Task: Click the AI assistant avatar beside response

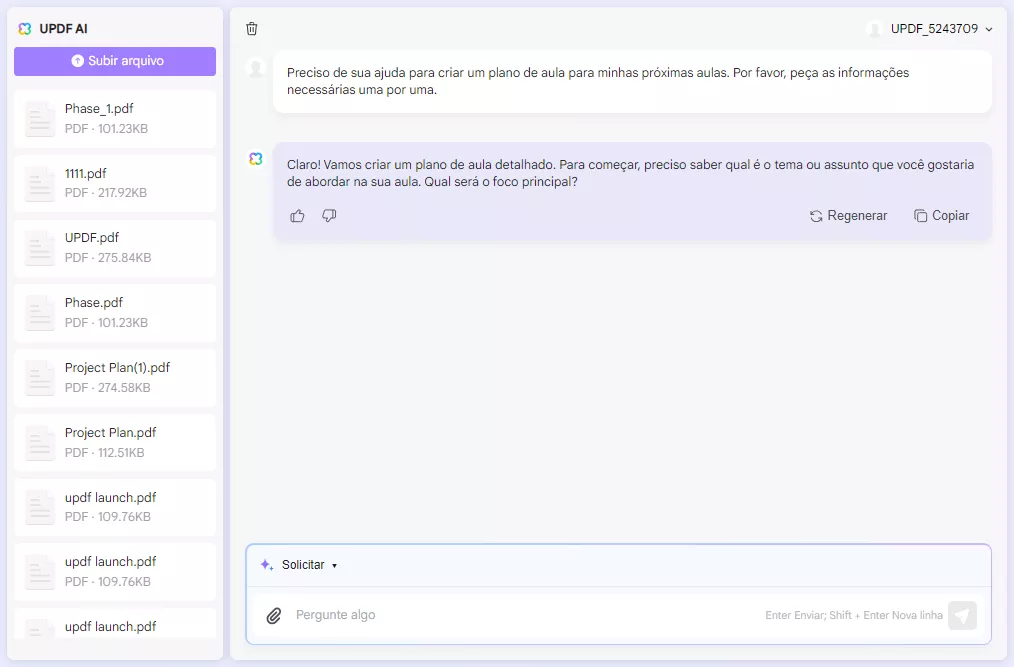Action: [256, 159]
